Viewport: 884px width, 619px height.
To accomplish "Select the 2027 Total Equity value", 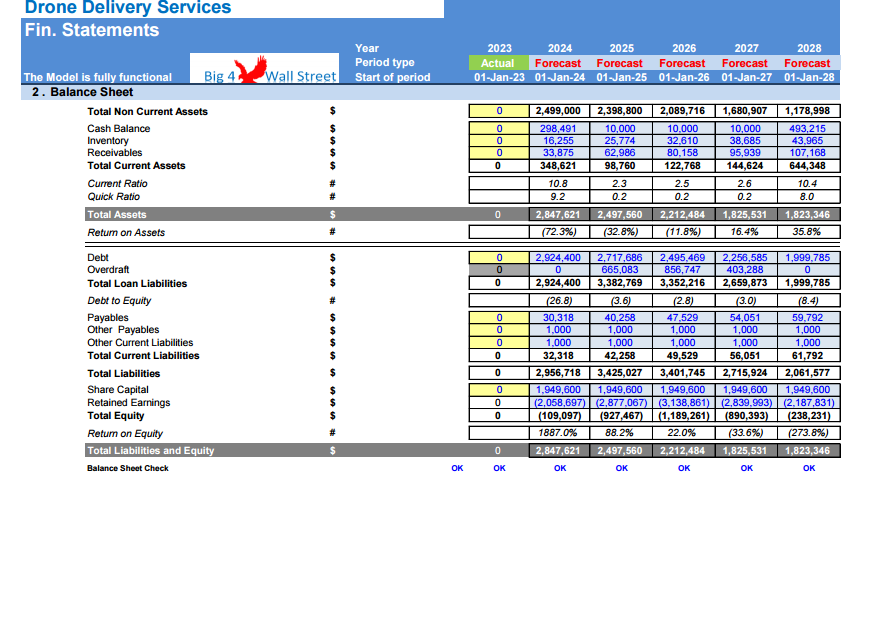I will click(745, 415).
